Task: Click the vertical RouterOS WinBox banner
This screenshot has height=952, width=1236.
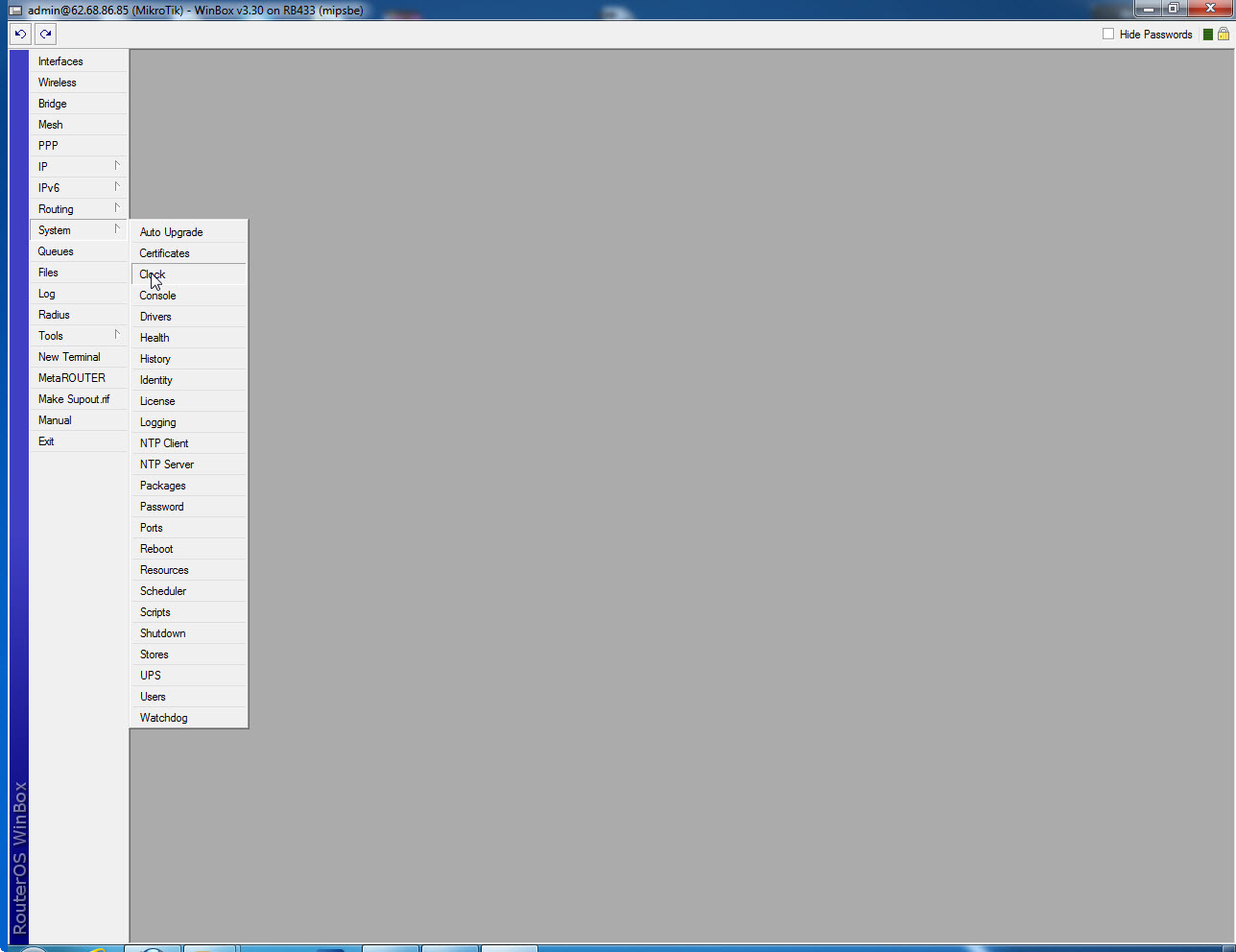Action: click(19, 857)
